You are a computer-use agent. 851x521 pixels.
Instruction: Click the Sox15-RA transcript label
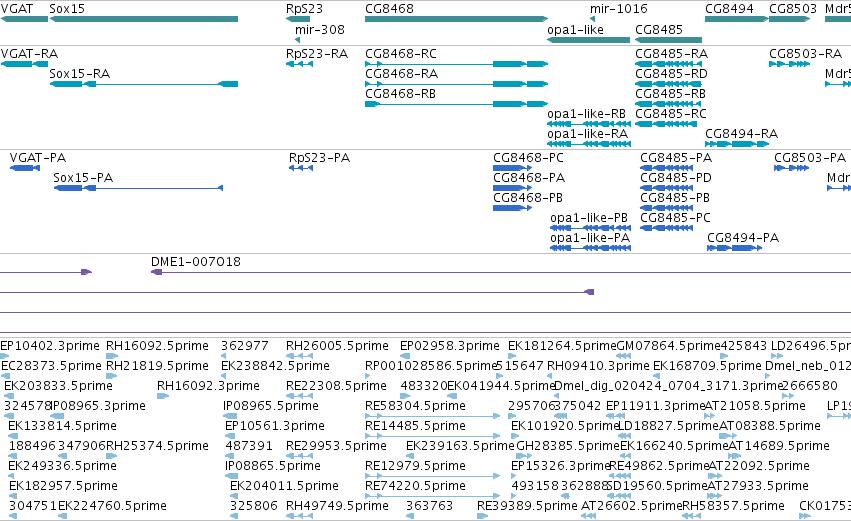(x=79, y=74)
